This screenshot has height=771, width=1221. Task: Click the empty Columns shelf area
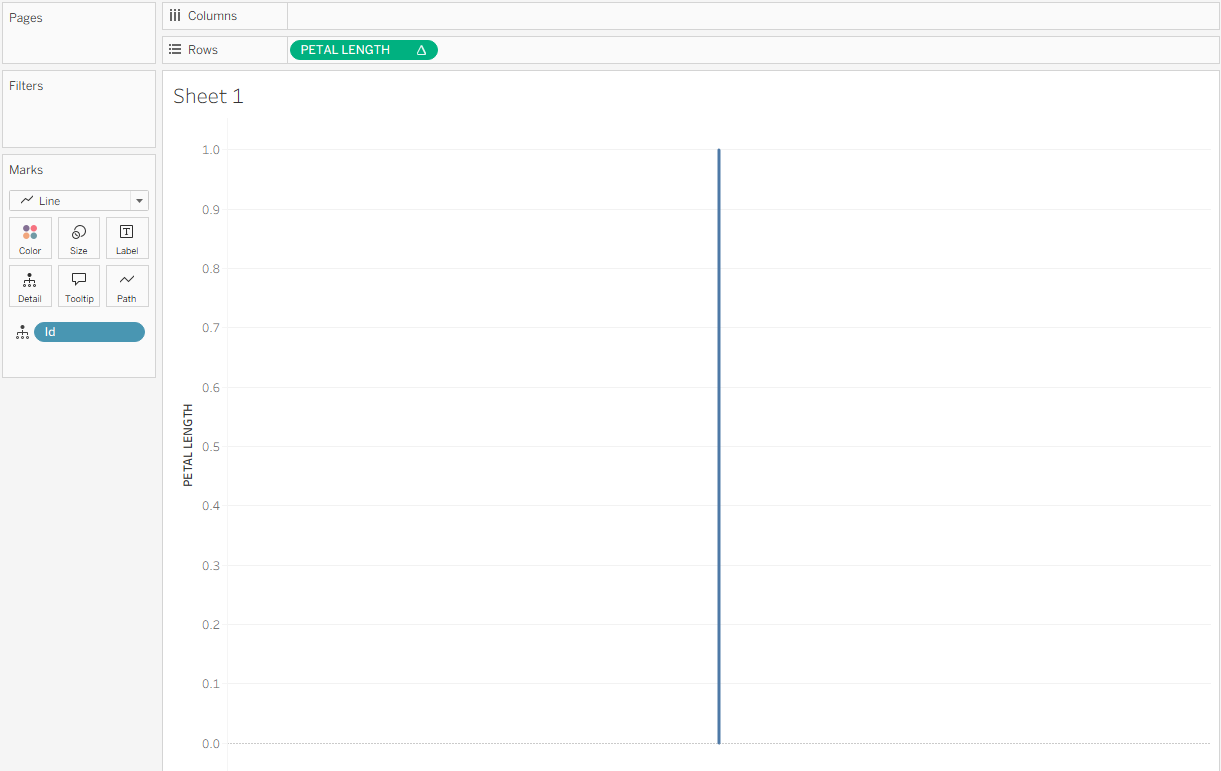(753, 16)
